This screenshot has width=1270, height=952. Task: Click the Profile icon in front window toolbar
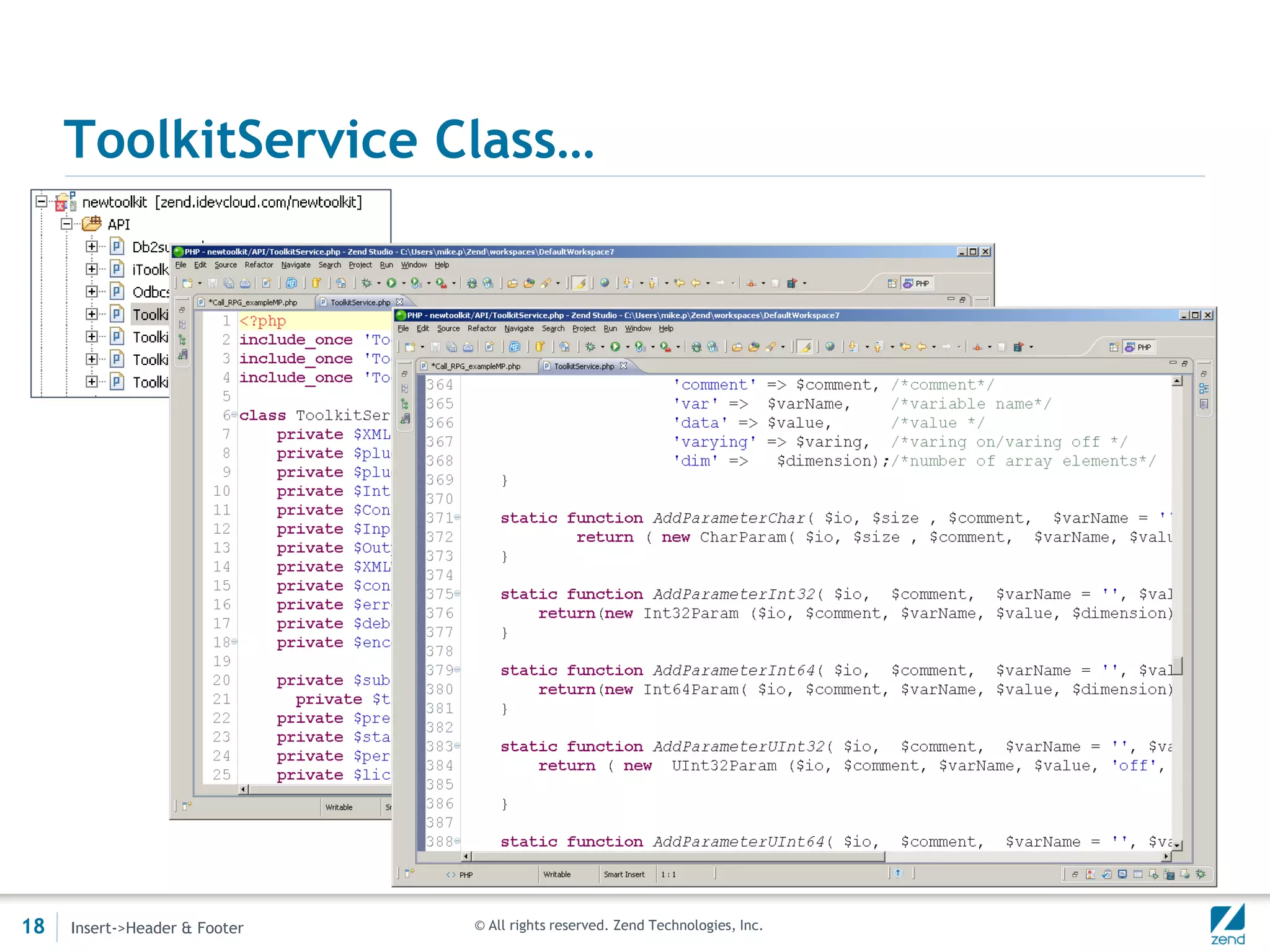click(639, 347)
